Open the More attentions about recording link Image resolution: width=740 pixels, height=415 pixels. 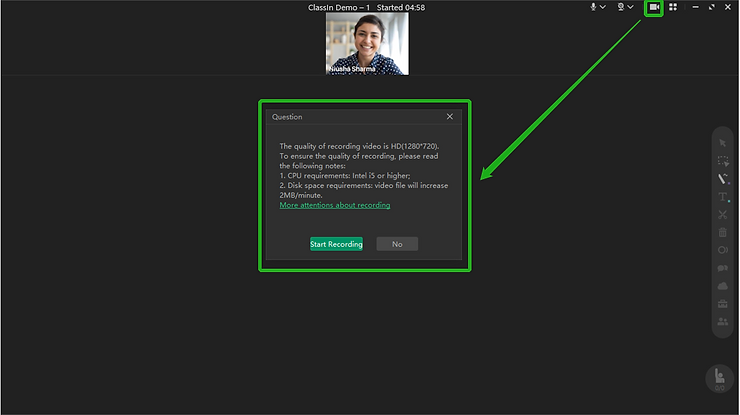point(335,205)
